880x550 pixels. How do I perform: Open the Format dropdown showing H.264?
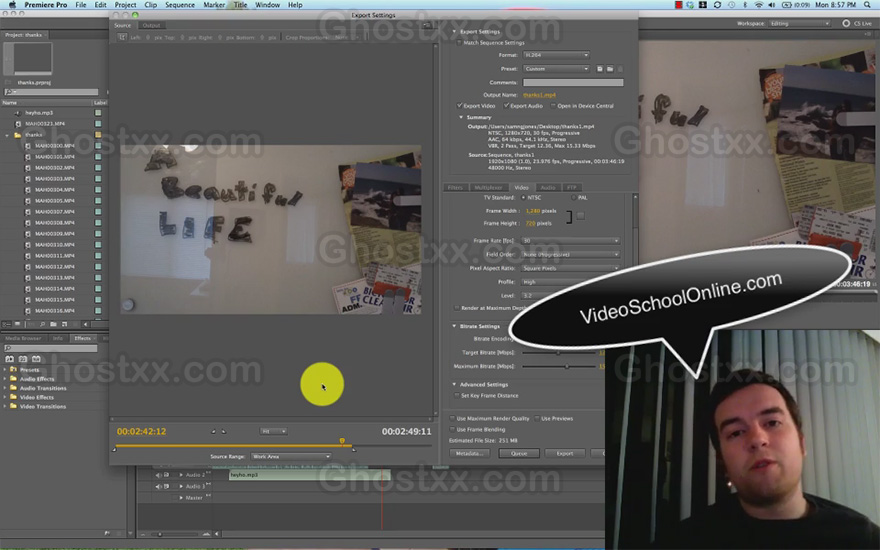click(x=556, y=55)
